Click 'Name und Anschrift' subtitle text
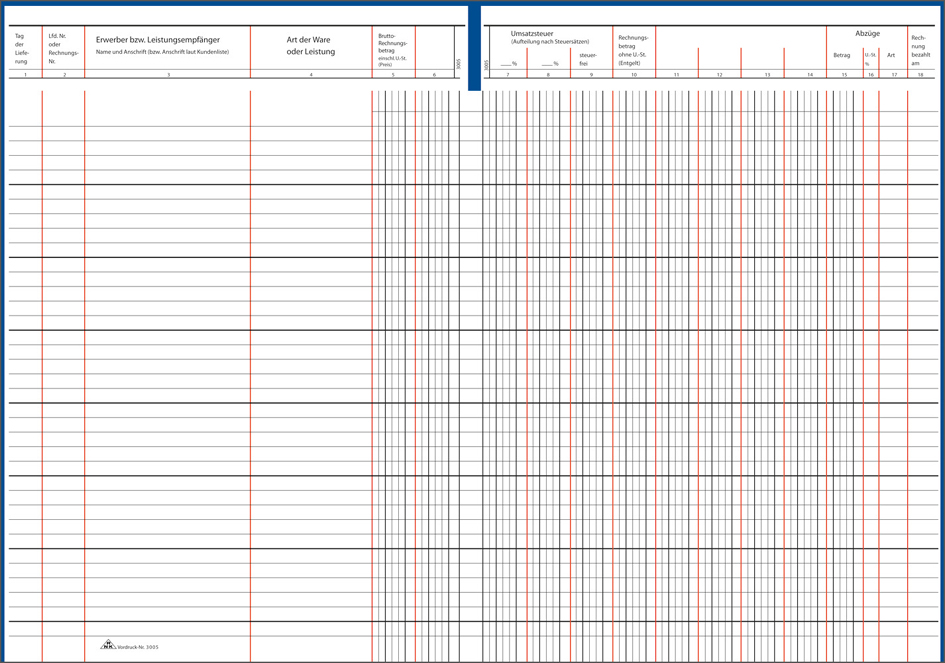 pyautogui.click(x=169, y=51)
